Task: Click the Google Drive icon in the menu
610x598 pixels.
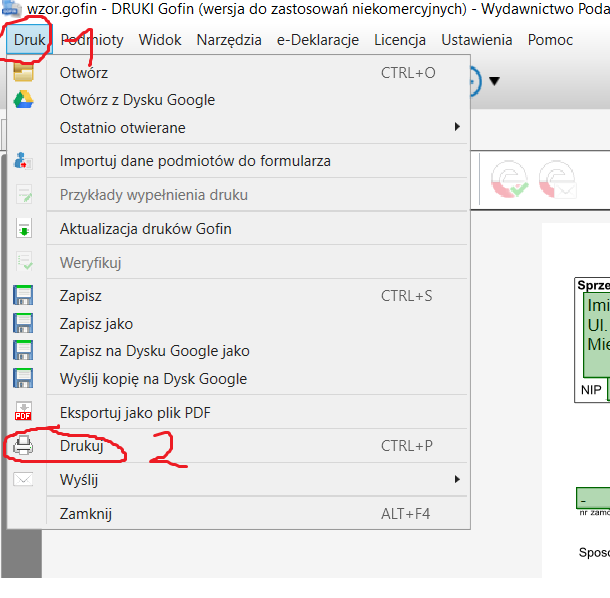Action: (x=23, y=100)
